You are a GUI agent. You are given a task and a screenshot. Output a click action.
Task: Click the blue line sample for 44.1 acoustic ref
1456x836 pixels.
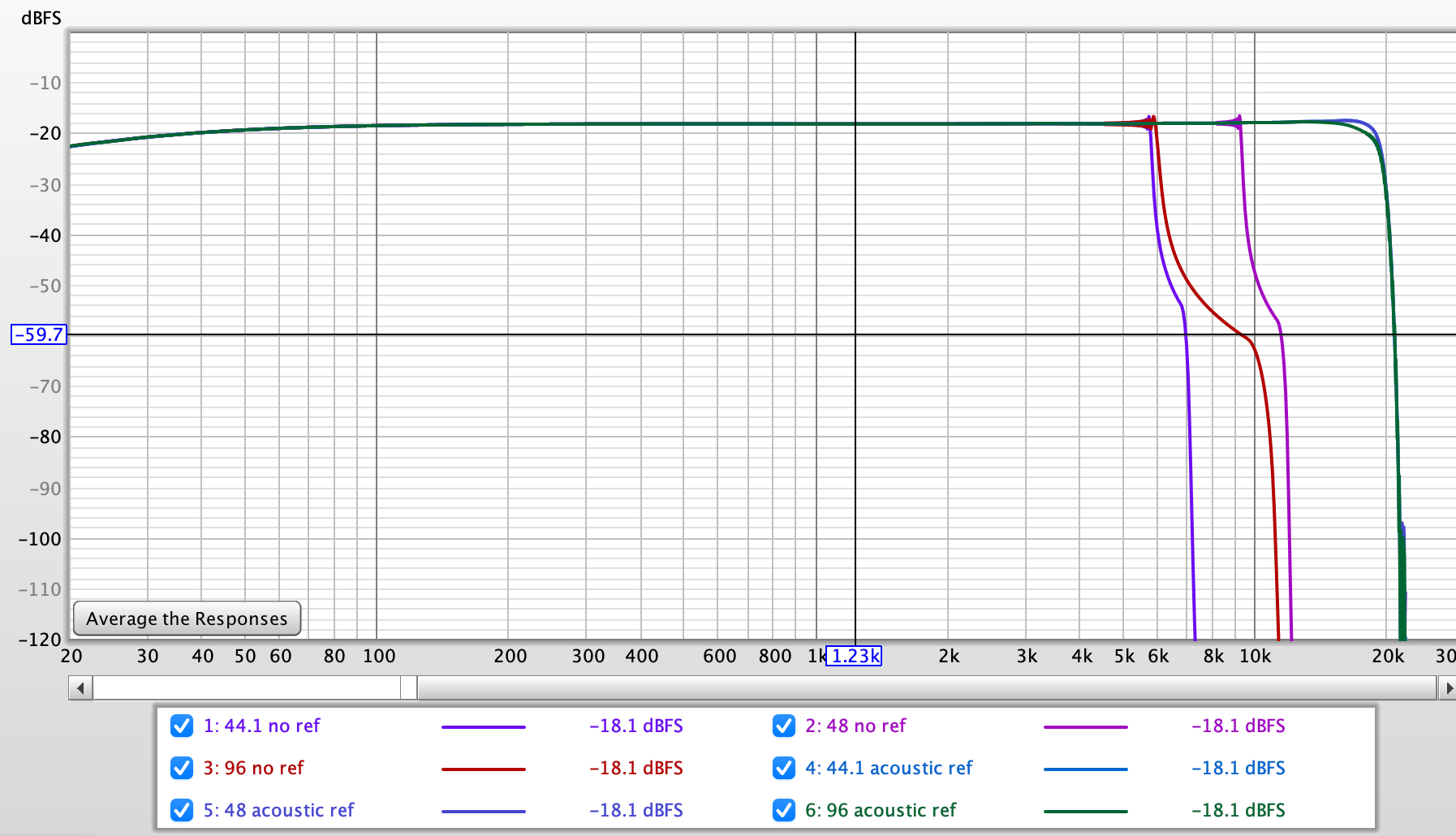pos(1086,769)
